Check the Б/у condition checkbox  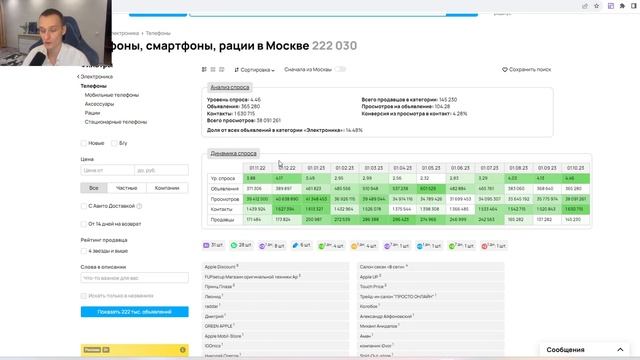pyautogui.click(x=114, y=143)
